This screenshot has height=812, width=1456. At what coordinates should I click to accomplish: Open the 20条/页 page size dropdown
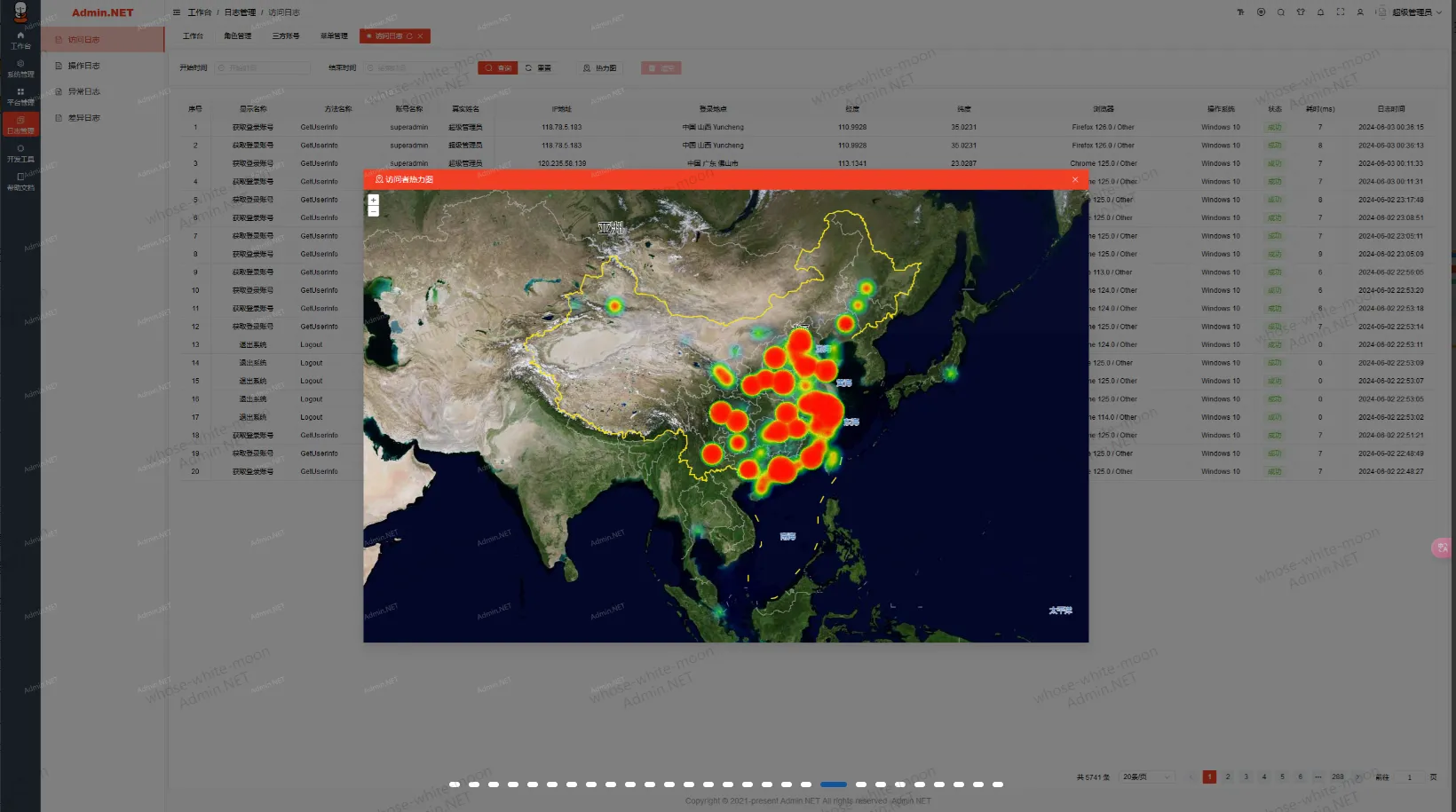click(1146, 777)
